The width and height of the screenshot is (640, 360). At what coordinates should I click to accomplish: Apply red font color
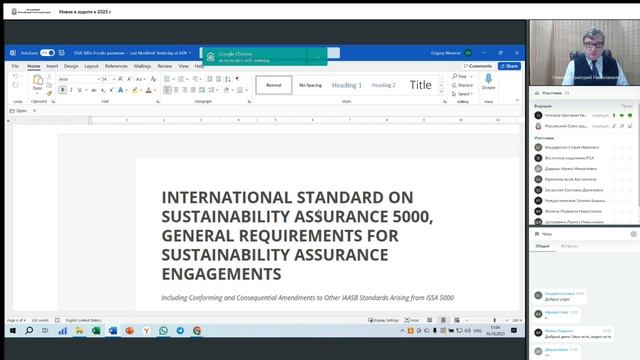[x=149, y=90]
